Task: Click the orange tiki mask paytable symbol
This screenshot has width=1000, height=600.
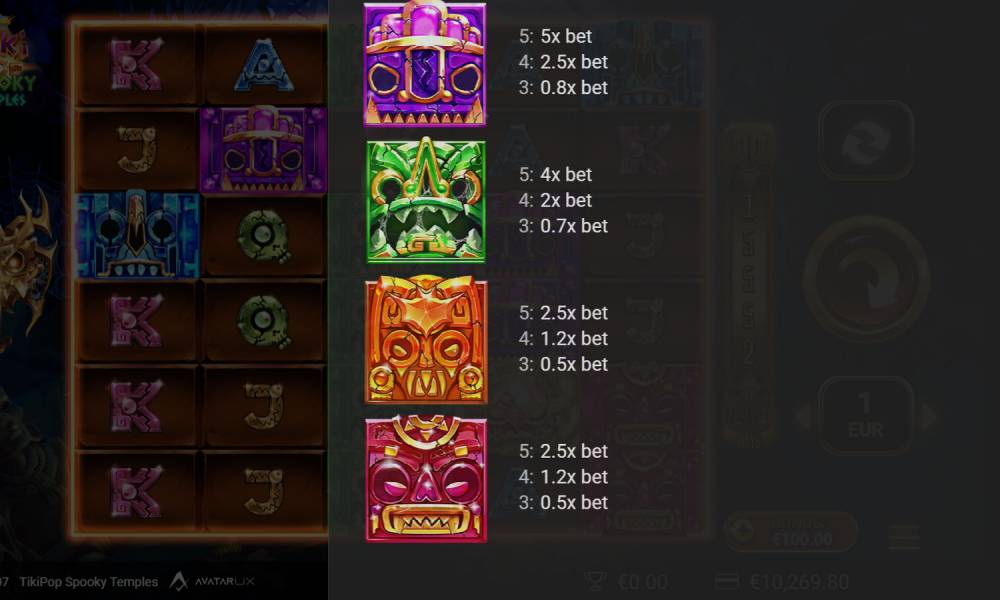Action: pos(426,339)
